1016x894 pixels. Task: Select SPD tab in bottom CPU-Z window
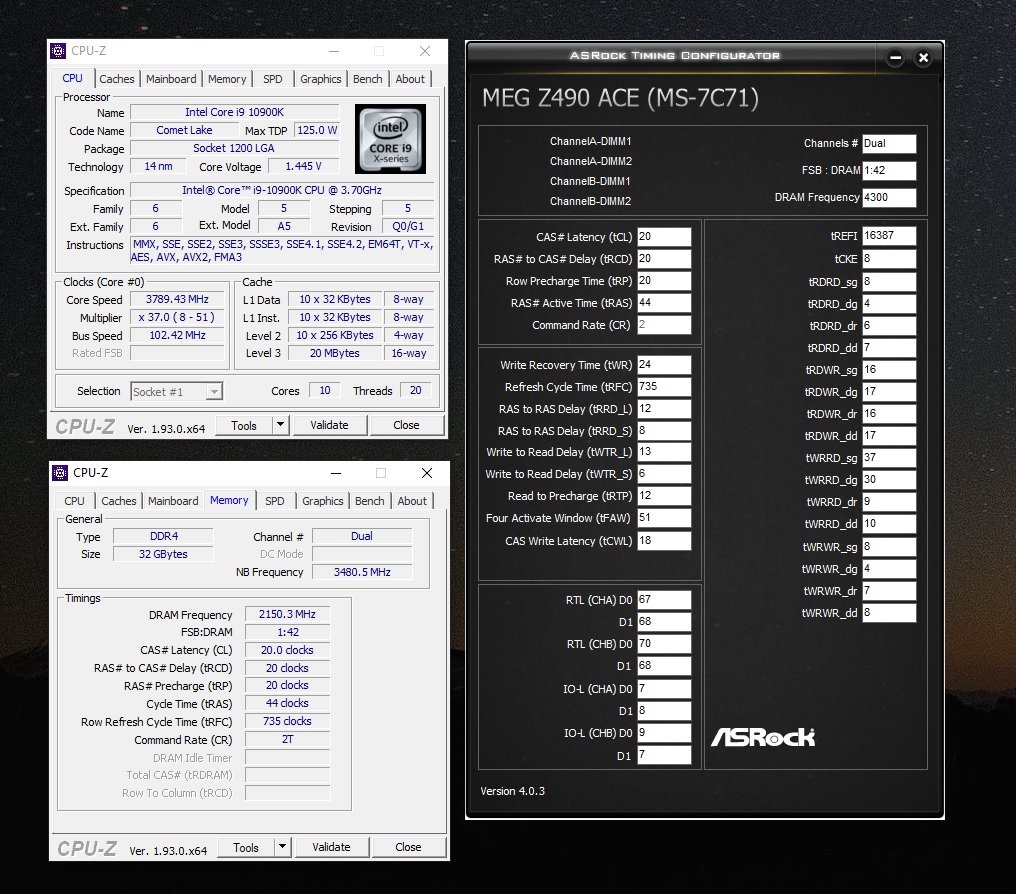pos(275,501)
